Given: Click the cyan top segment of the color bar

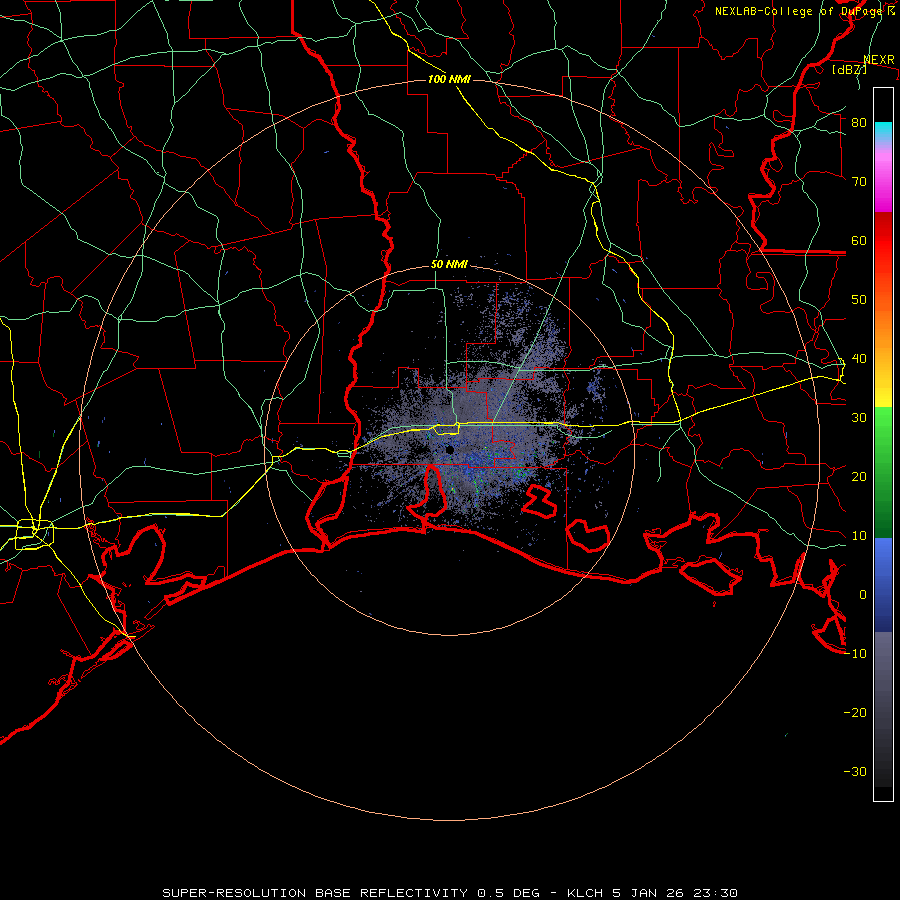Looking at the screenshot, I should click(x=883, y=132).
